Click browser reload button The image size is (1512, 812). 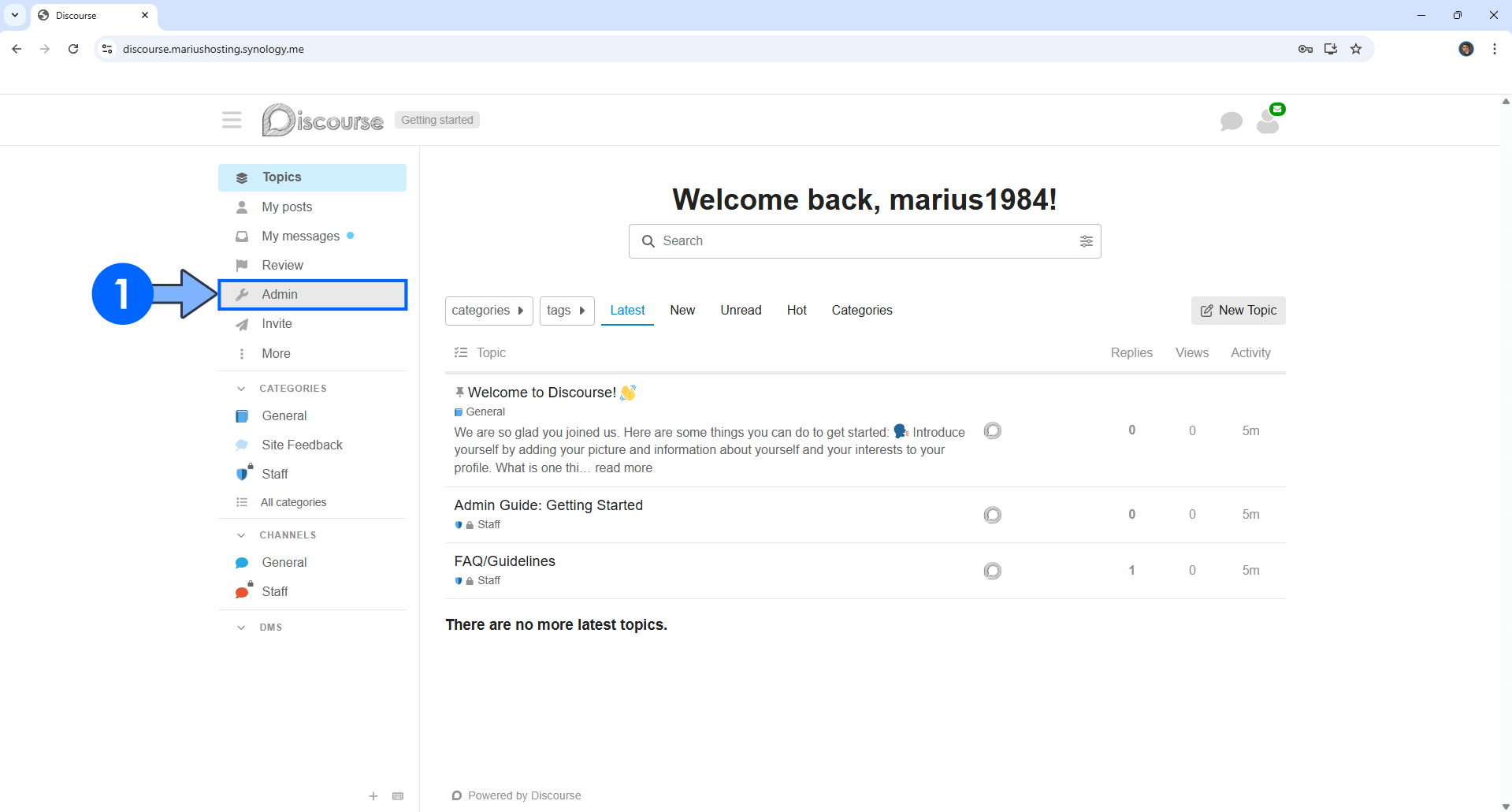pyautogui.click(x=73, y=49)
